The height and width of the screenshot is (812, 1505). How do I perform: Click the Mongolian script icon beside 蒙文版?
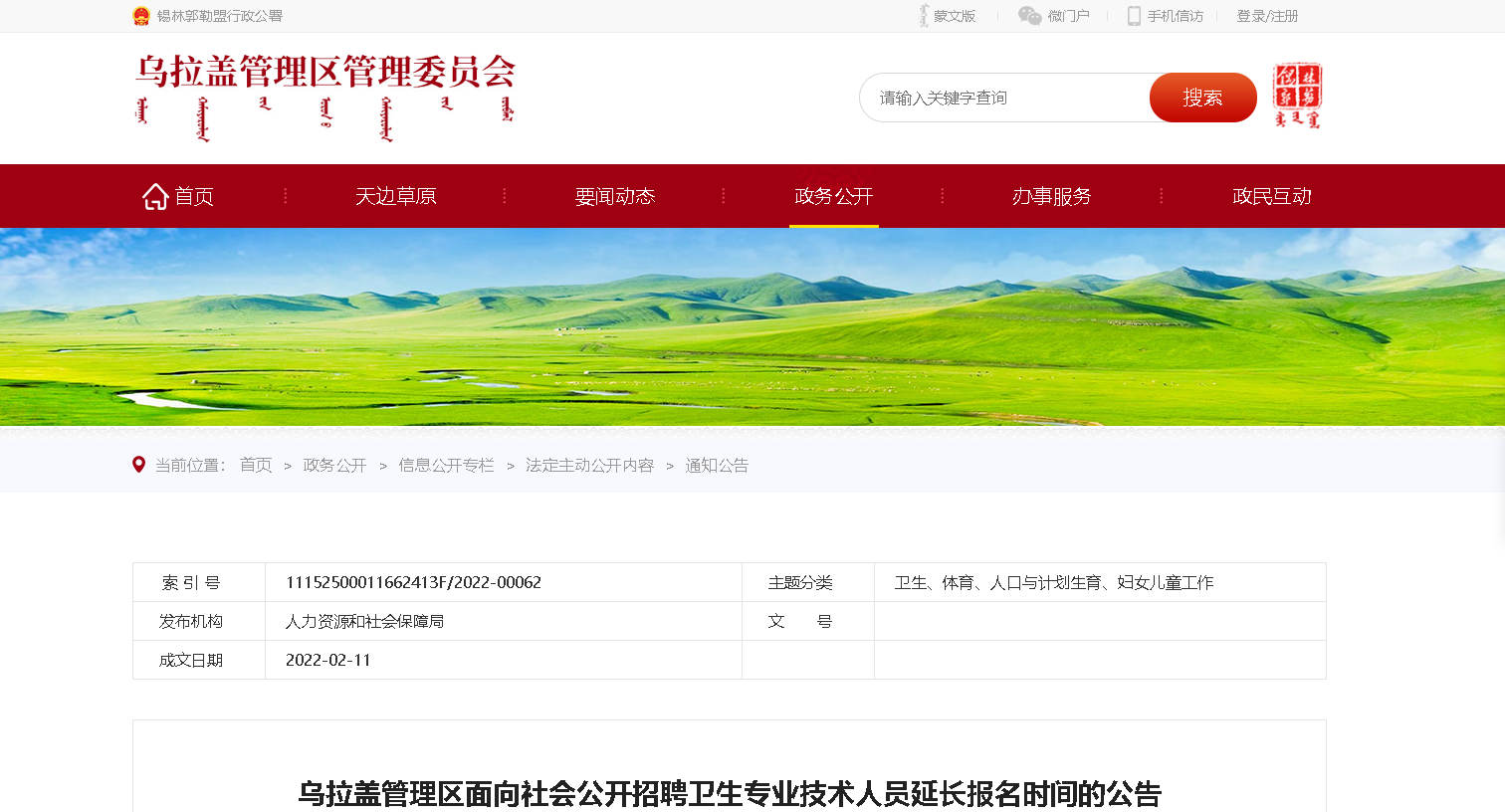pos(924,16)
